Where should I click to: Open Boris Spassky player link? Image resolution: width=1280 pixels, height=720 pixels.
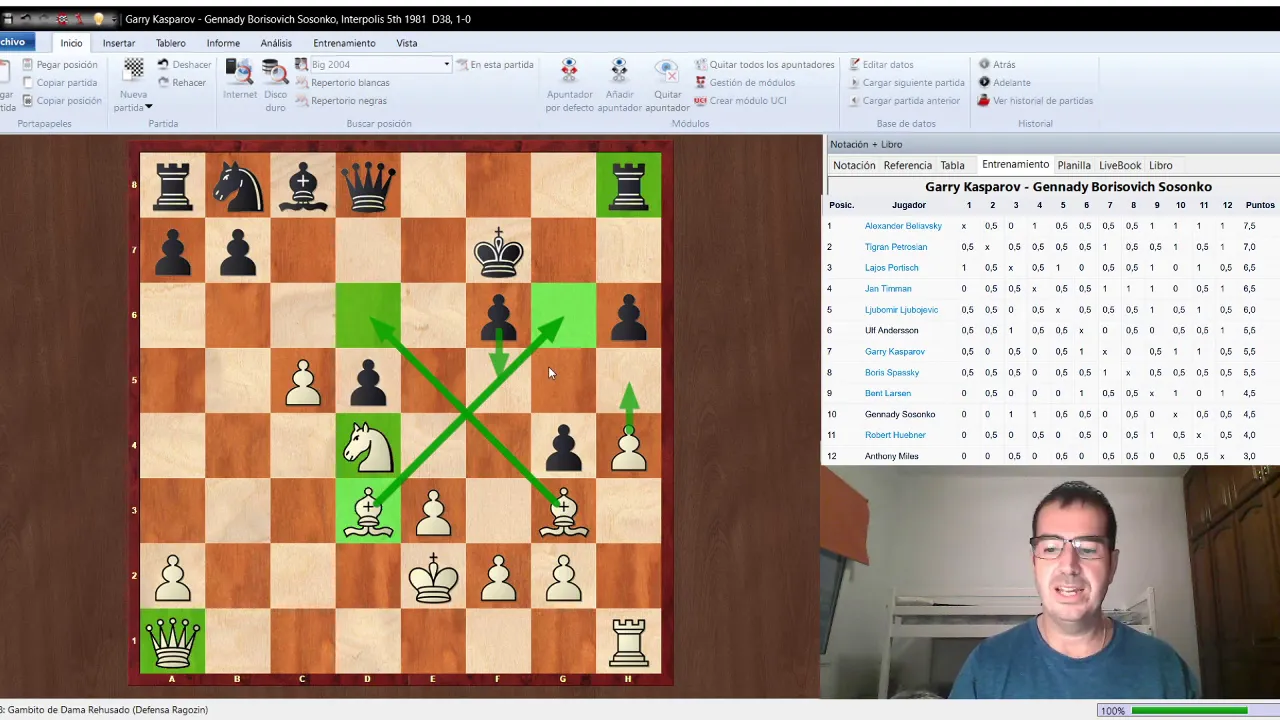(892, 373)
